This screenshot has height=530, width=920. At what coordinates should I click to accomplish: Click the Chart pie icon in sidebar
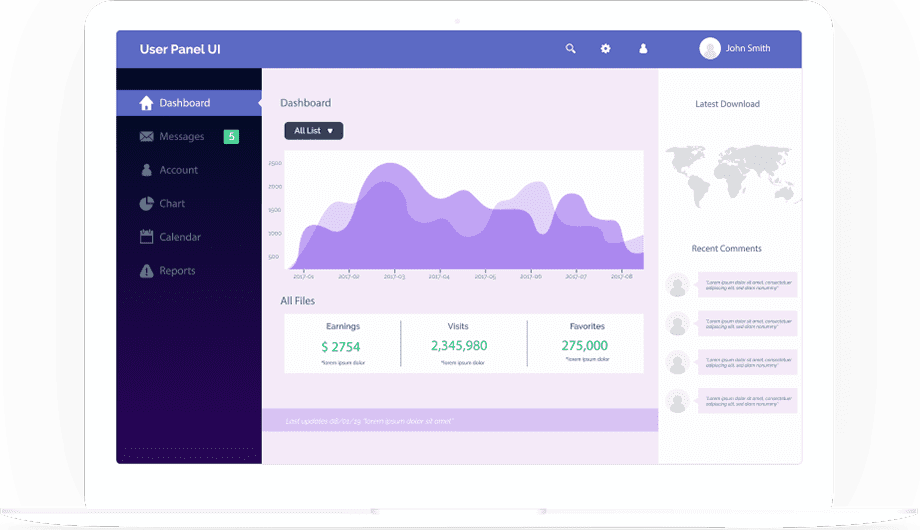click(x=146, y=204)
